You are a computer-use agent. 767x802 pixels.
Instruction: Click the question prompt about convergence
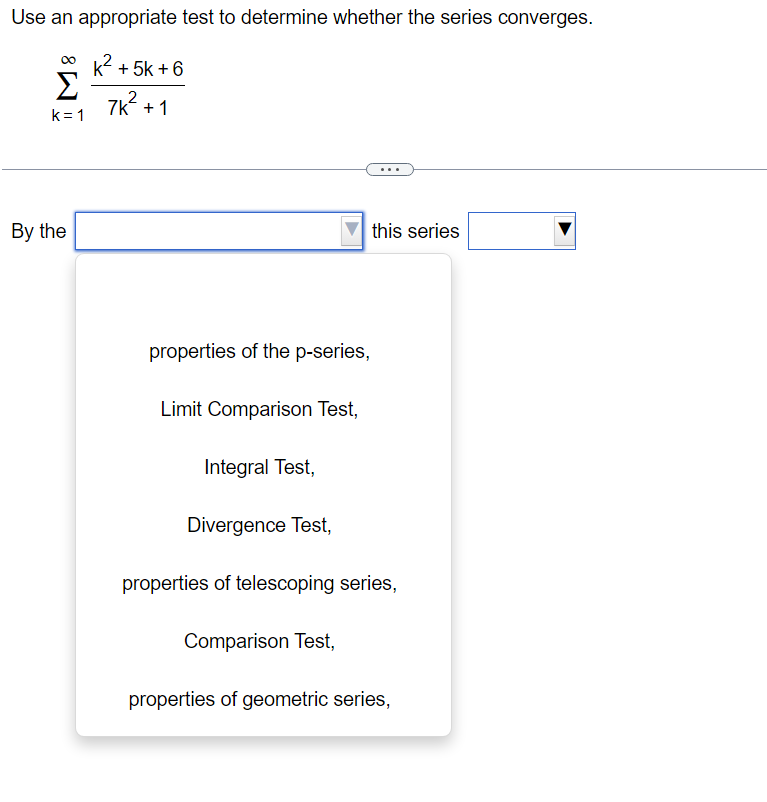point(300,17)
